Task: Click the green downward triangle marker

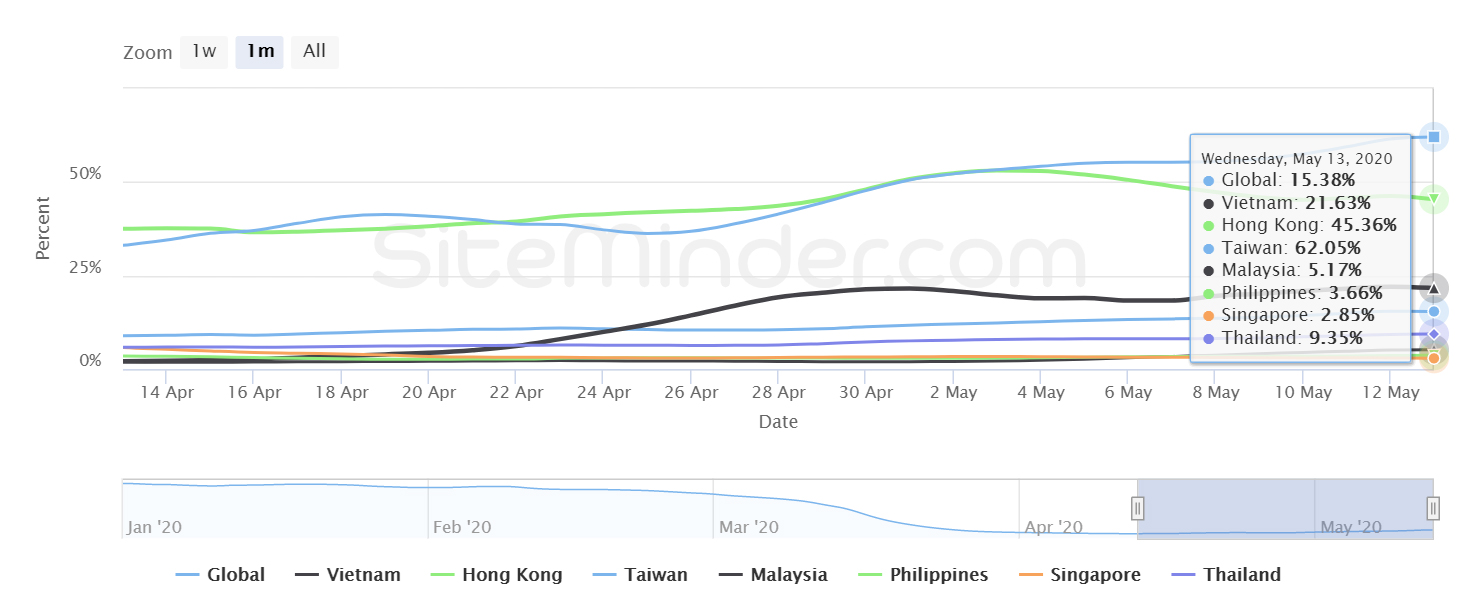Action: click(1434, 199)
